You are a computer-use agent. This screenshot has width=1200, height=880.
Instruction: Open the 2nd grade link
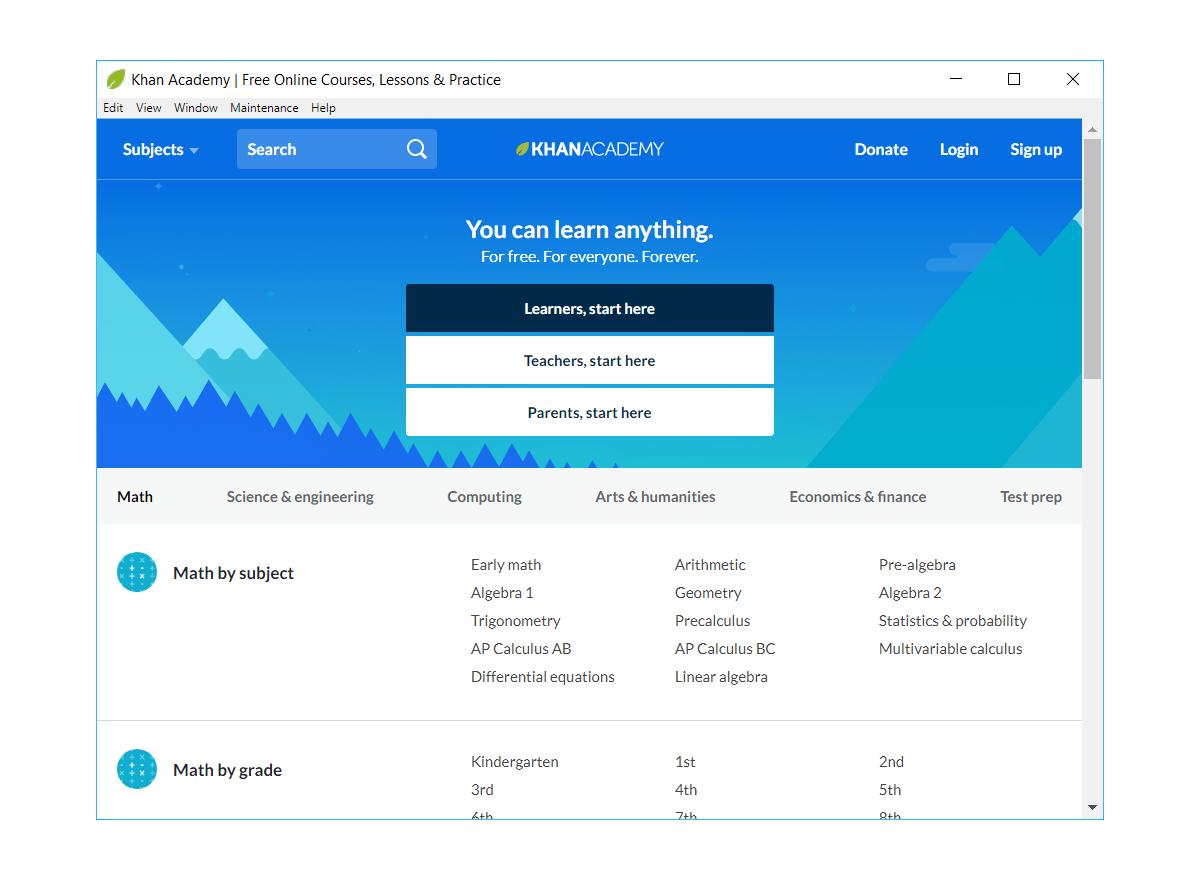(891, 762)
